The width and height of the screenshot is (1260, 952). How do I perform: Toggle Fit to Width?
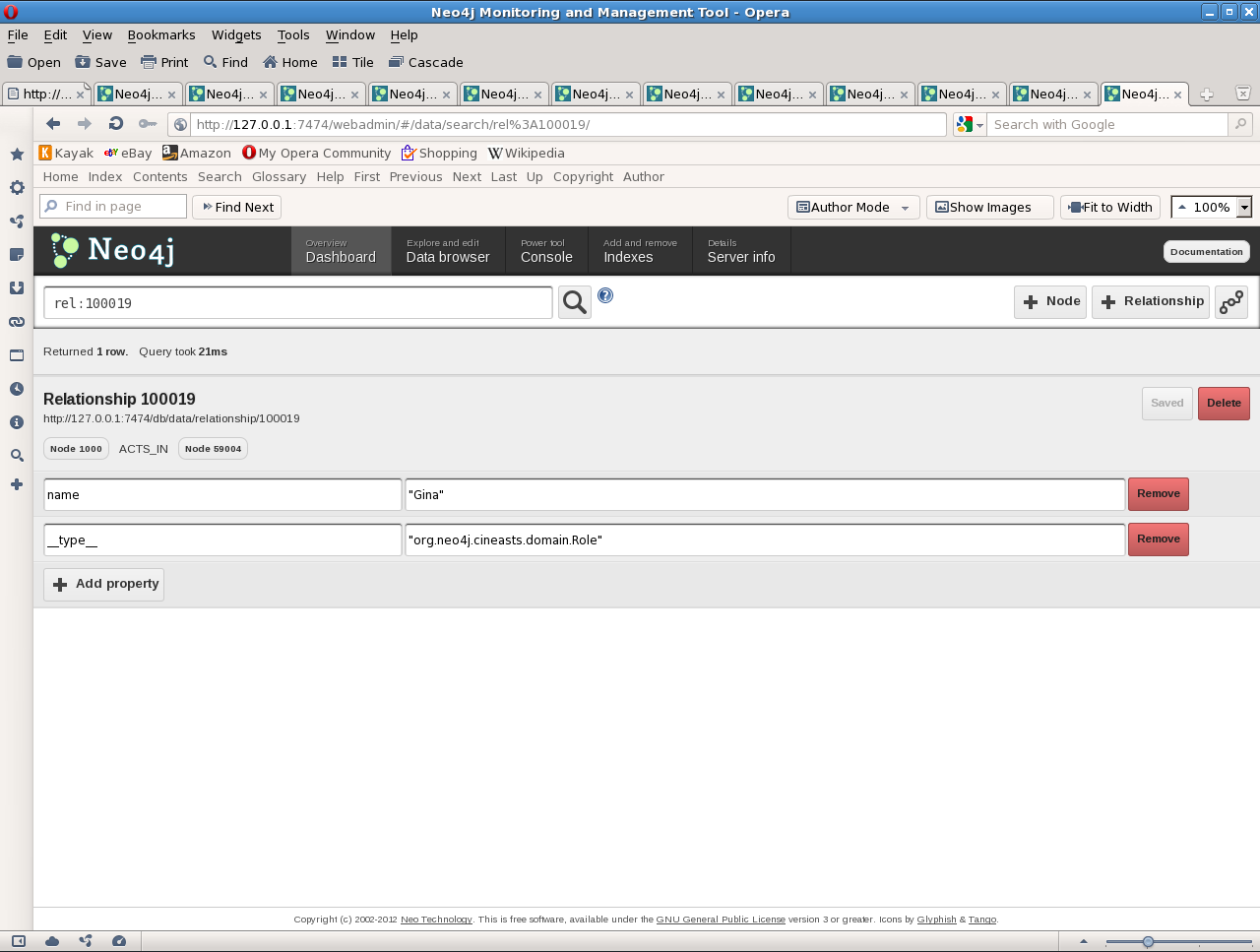(x=1110, y=208)
